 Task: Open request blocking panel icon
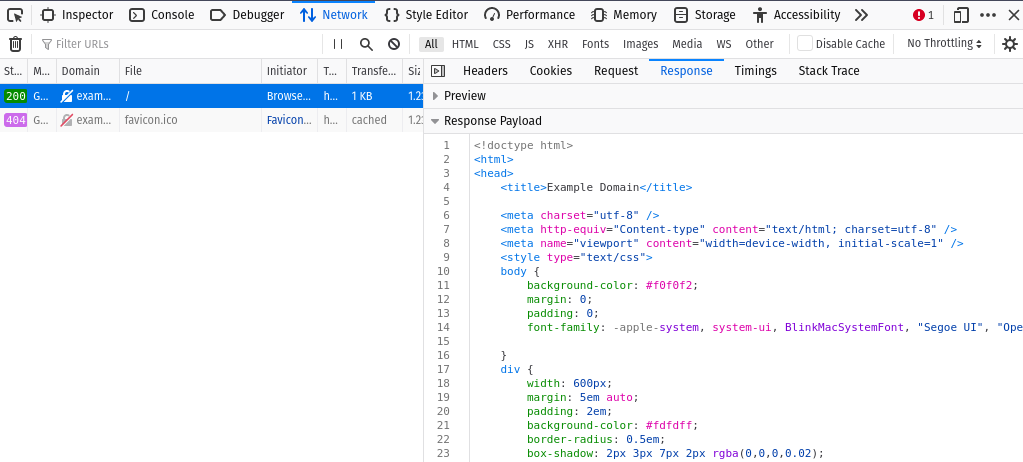click(394, 44)
